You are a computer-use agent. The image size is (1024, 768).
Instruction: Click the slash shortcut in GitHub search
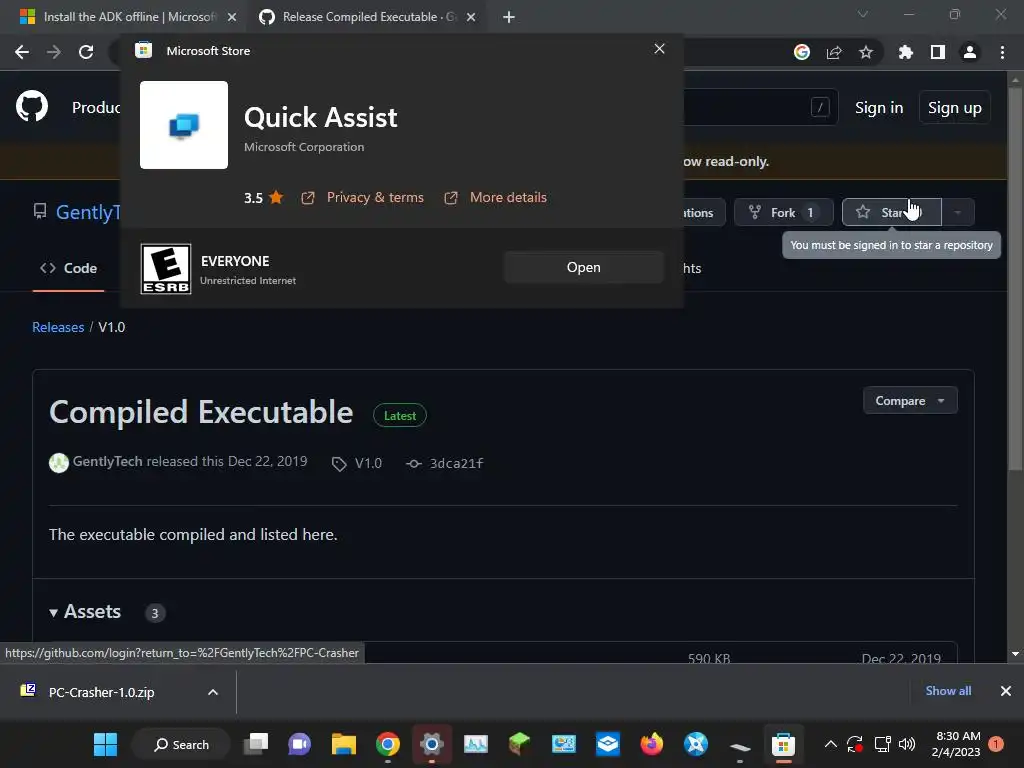tap(820, 107)
